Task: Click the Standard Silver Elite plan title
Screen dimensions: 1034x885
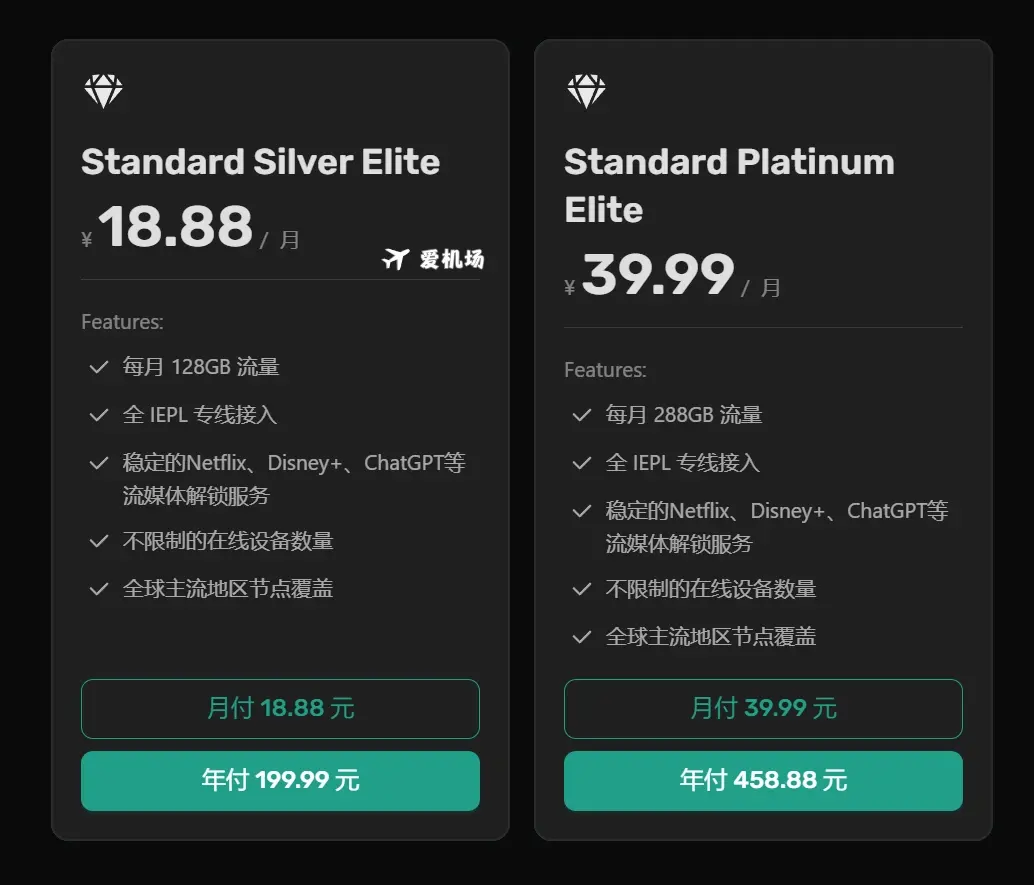Action: point(260,161)
